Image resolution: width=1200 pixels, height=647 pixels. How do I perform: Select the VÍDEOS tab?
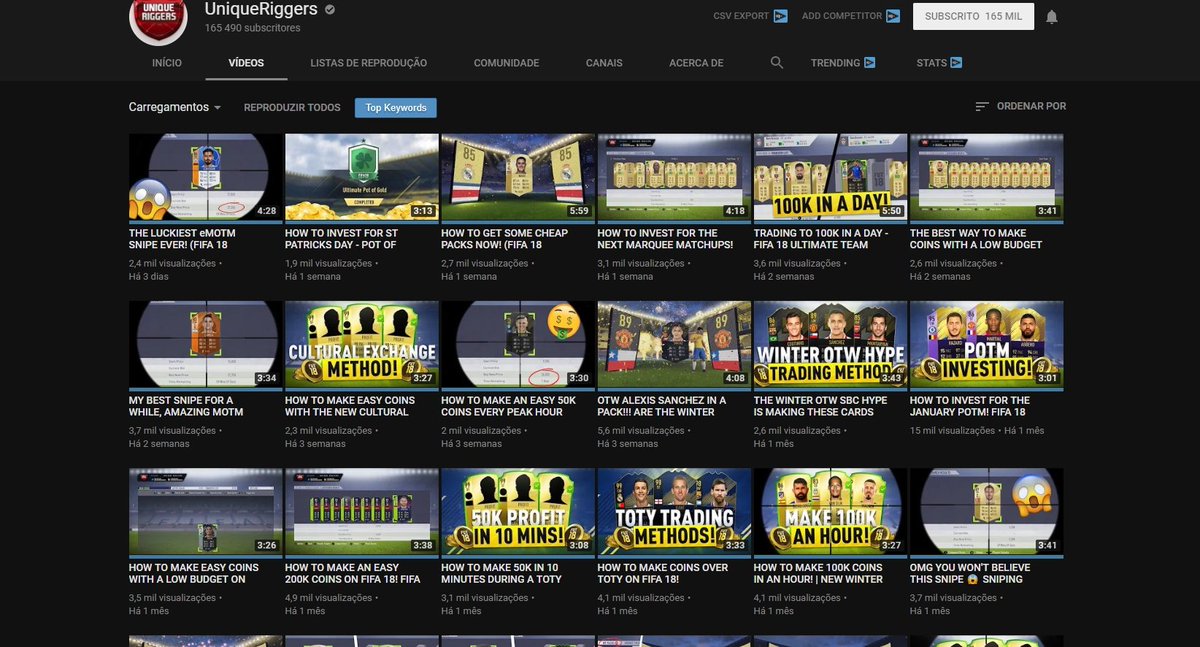tap(246, 63)
